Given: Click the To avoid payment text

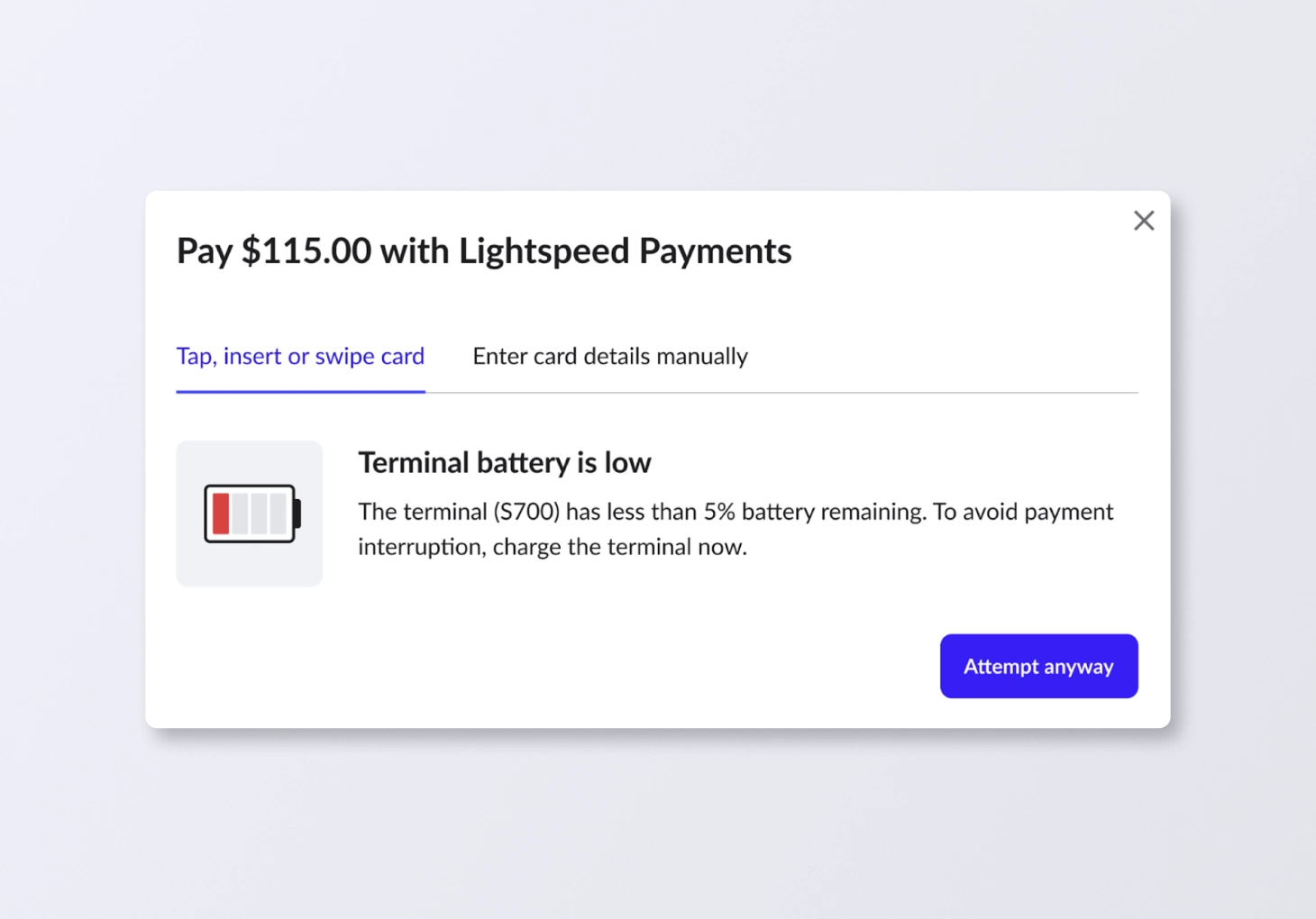Looking at the screenshot, I should pyautogui.click(x=1023, y=512).
